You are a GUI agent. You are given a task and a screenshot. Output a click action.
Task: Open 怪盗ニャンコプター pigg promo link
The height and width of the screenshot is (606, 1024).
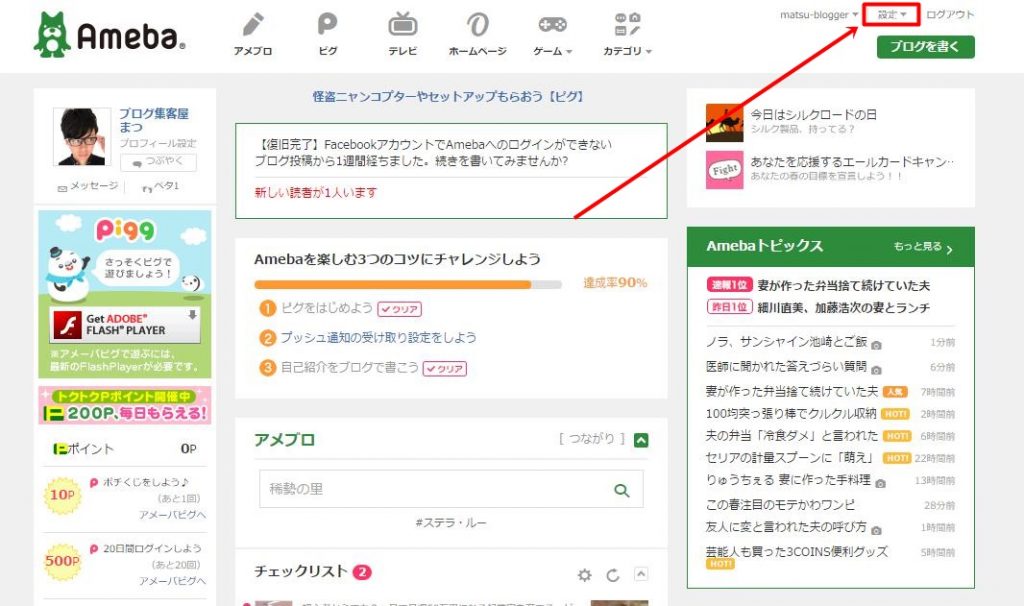click(x=448, y=97)
